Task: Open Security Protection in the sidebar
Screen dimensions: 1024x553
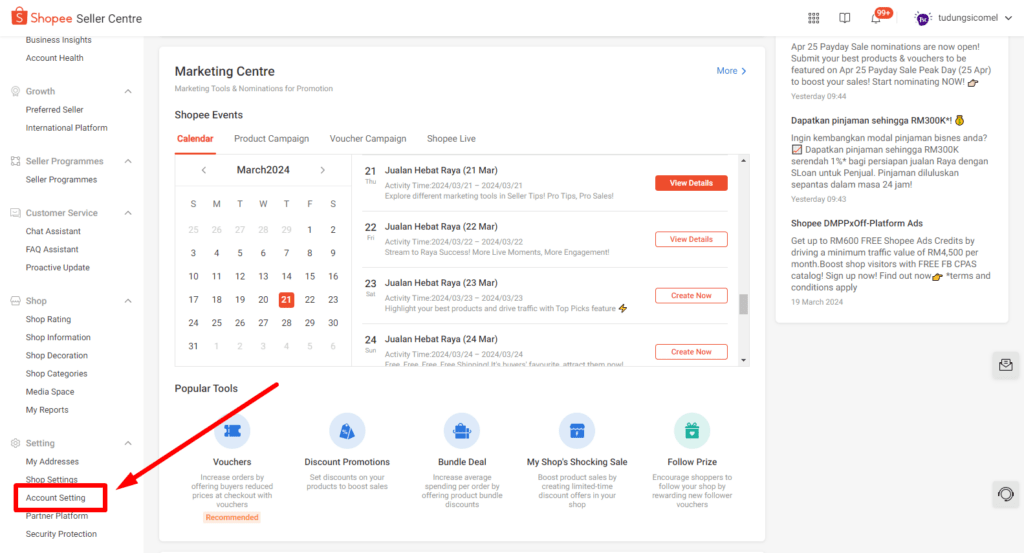Action: 61,534
